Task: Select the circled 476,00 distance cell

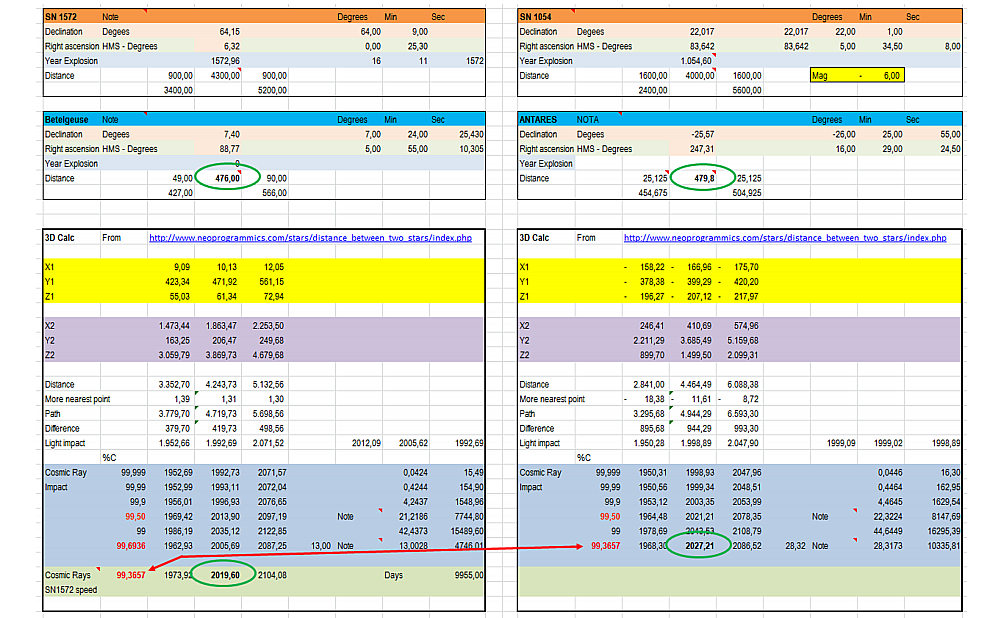Action: pyautogui.click(x=221, y=178)
